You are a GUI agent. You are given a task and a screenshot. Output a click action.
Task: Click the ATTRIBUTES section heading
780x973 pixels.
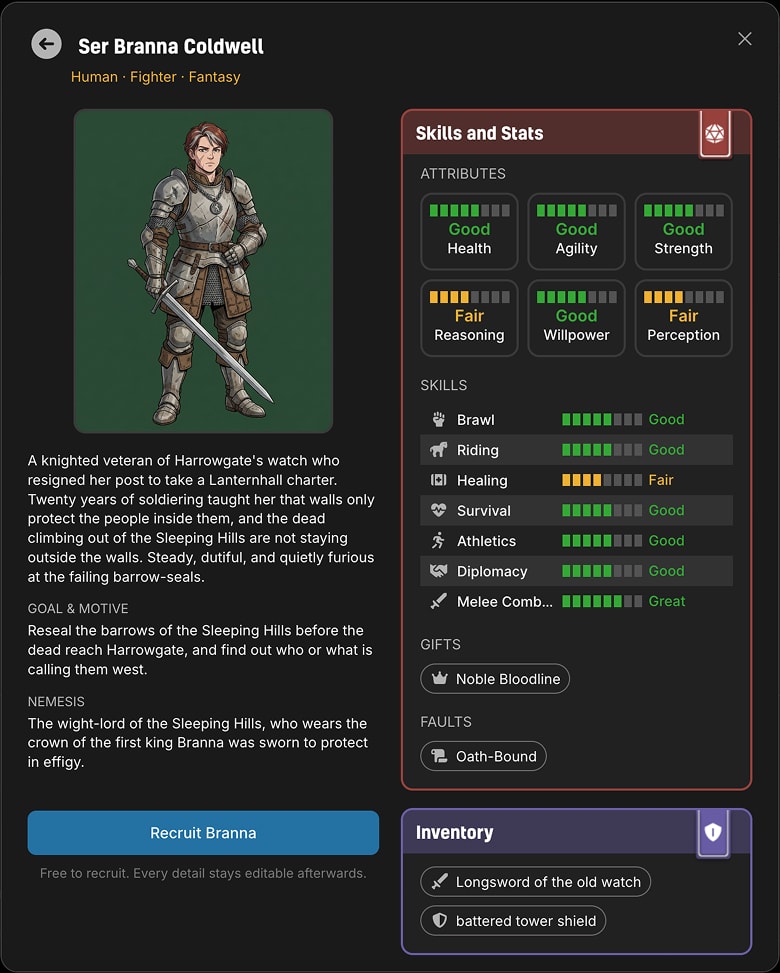coord(463,174)
